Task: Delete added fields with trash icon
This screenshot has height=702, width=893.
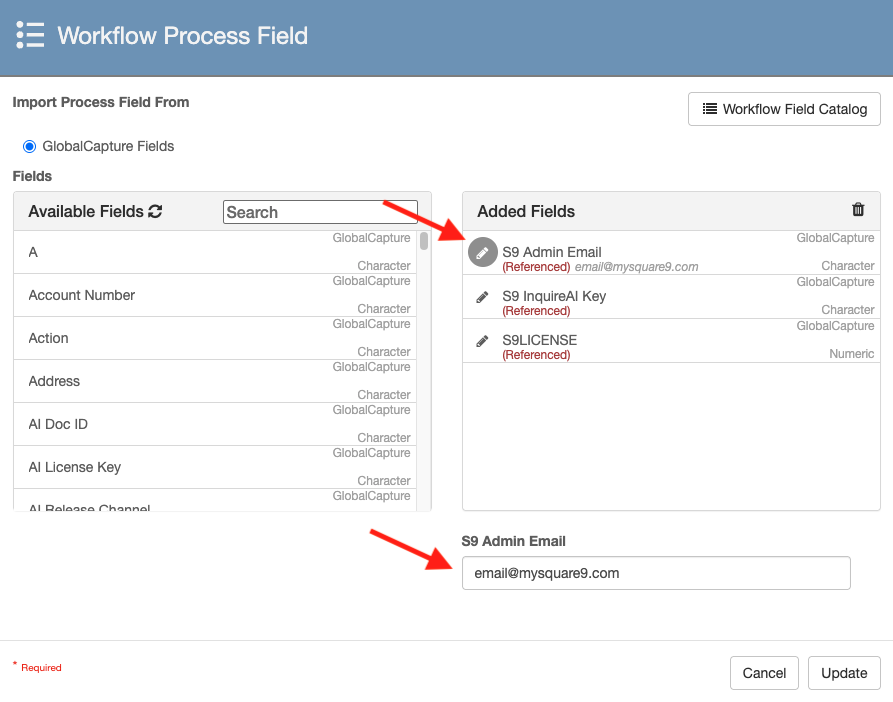Action: click(x=857, y=210)
